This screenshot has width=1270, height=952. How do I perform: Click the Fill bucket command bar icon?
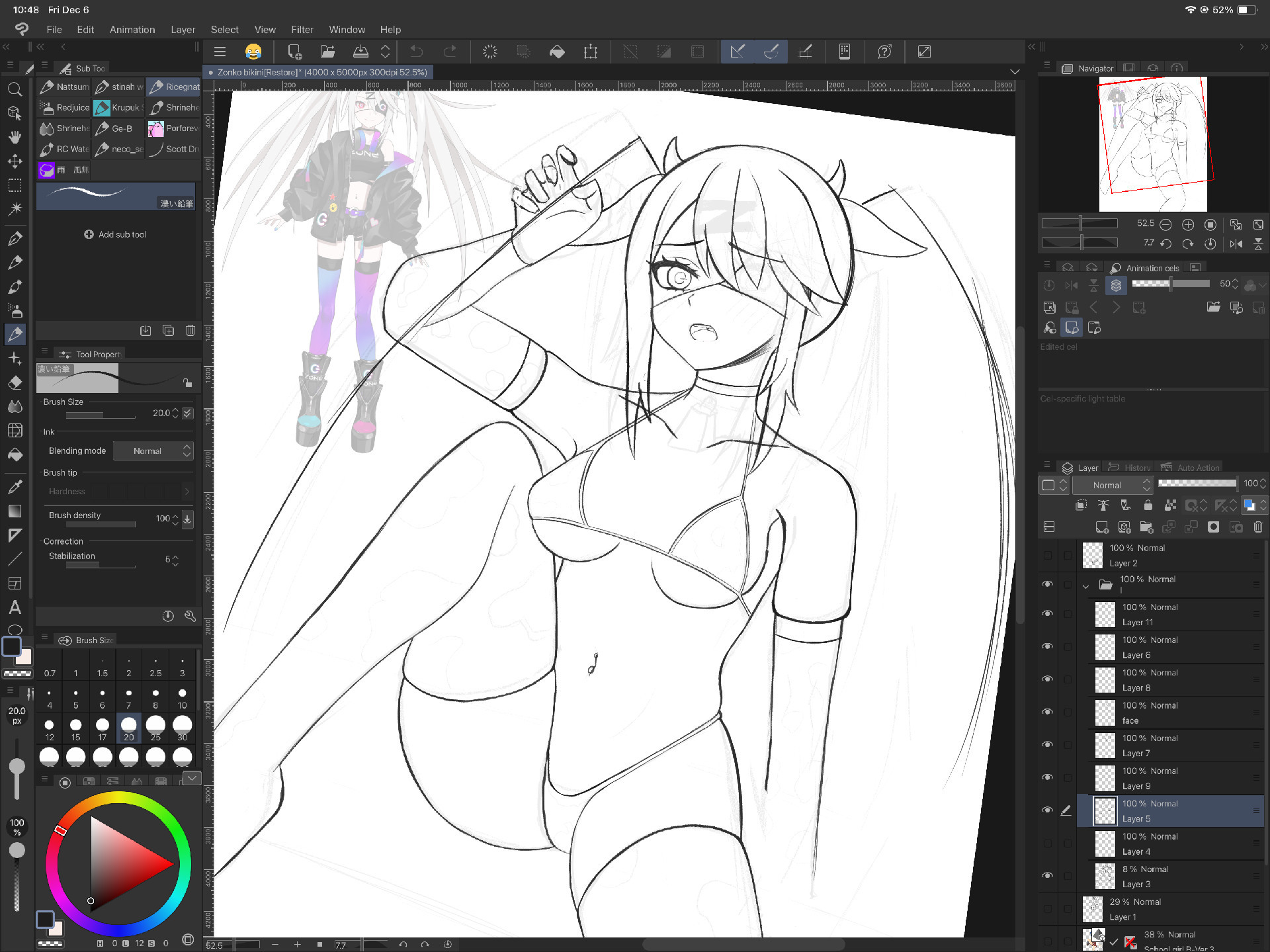pos(557,52)
